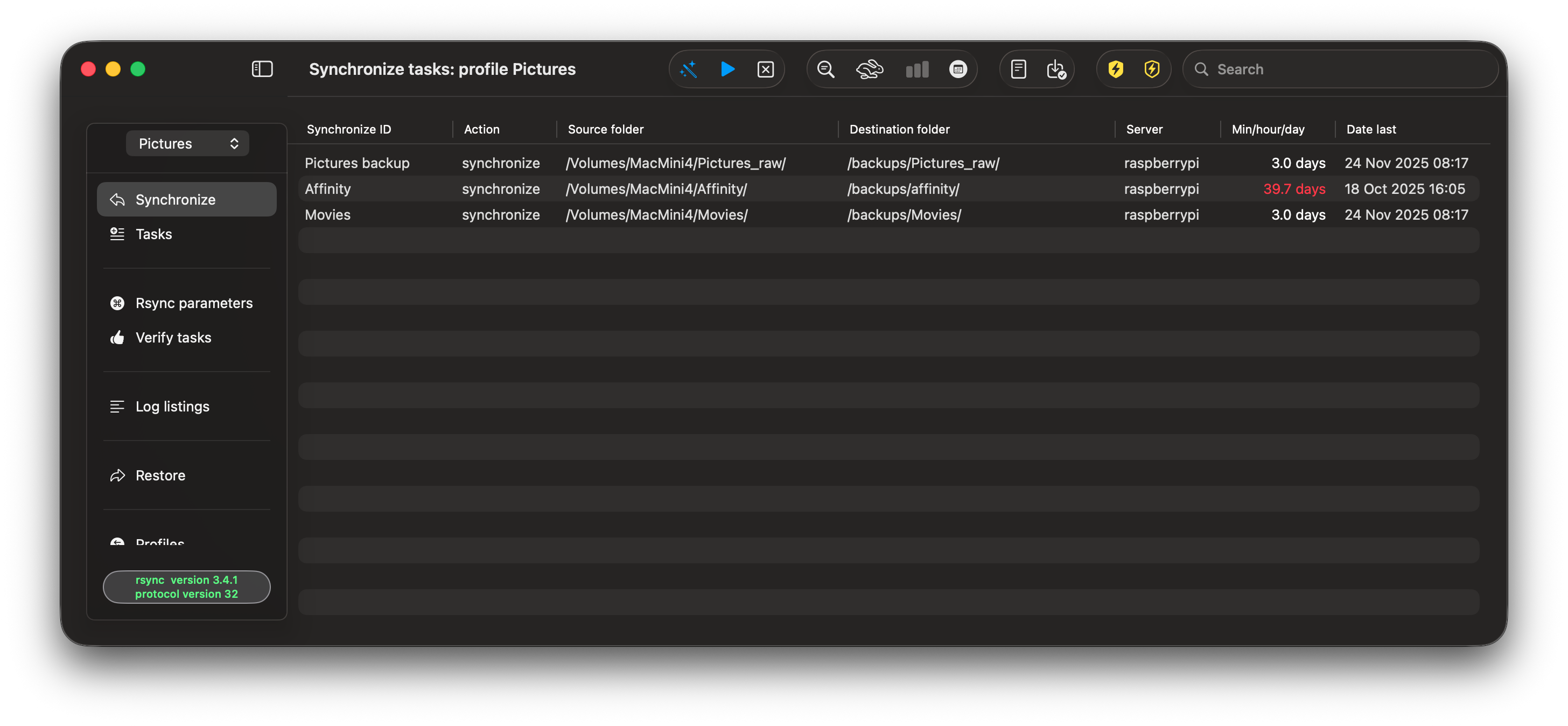Click the download with checkmark icon
The image size is (1568, 726).
(x=1056, y=69)
